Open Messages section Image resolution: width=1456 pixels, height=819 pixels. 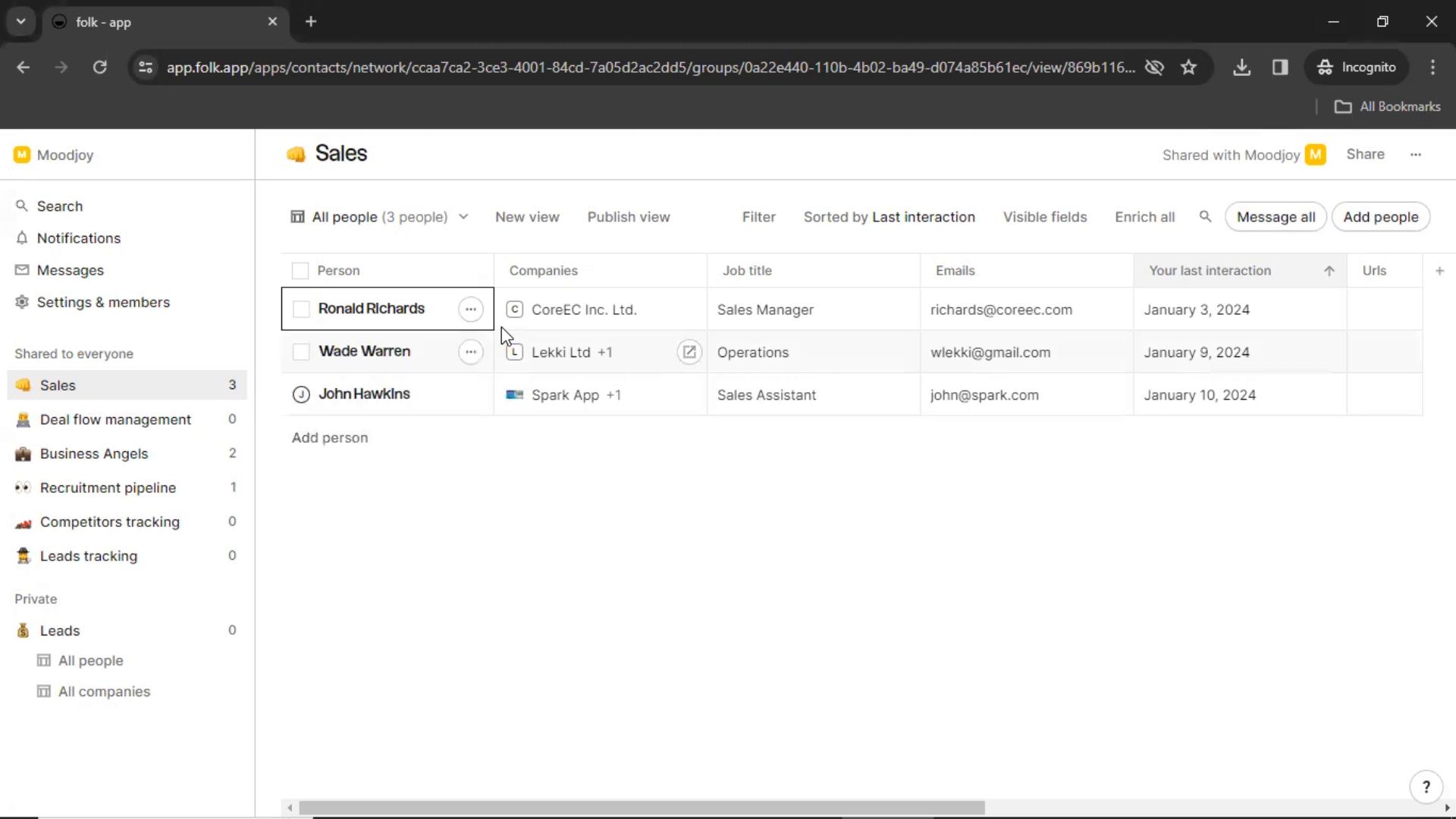[x=70, y=270]
